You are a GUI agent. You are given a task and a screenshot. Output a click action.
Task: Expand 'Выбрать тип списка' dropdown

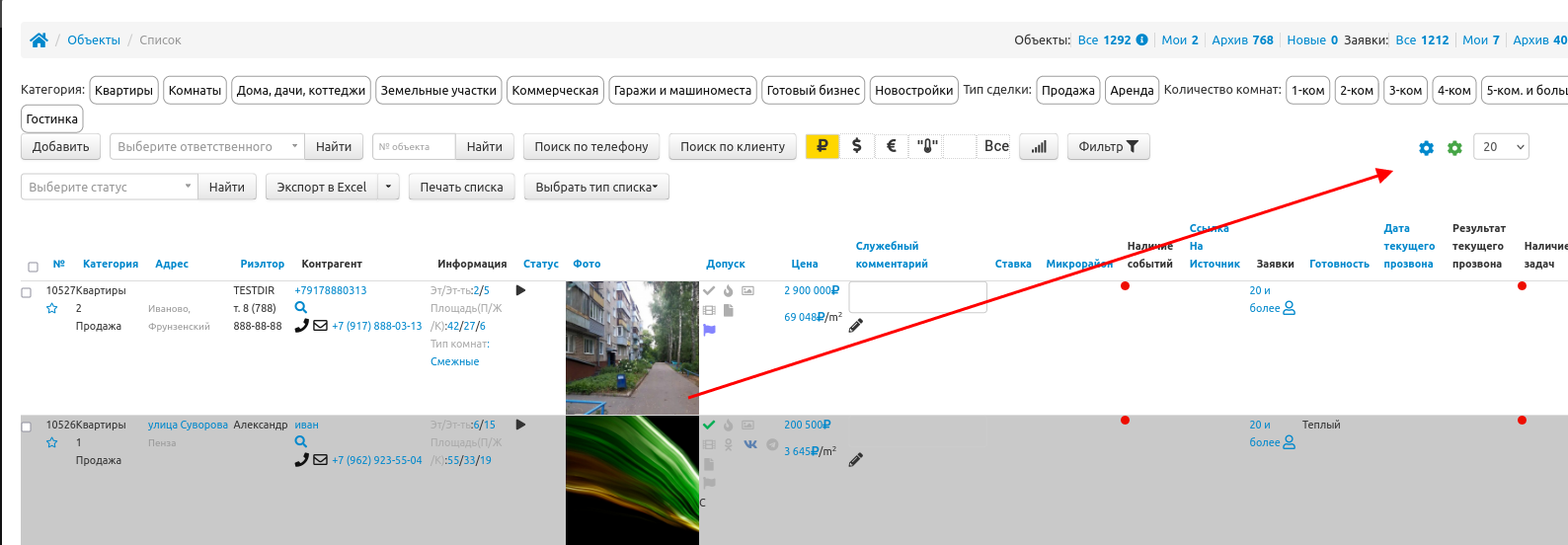(596, 187)
